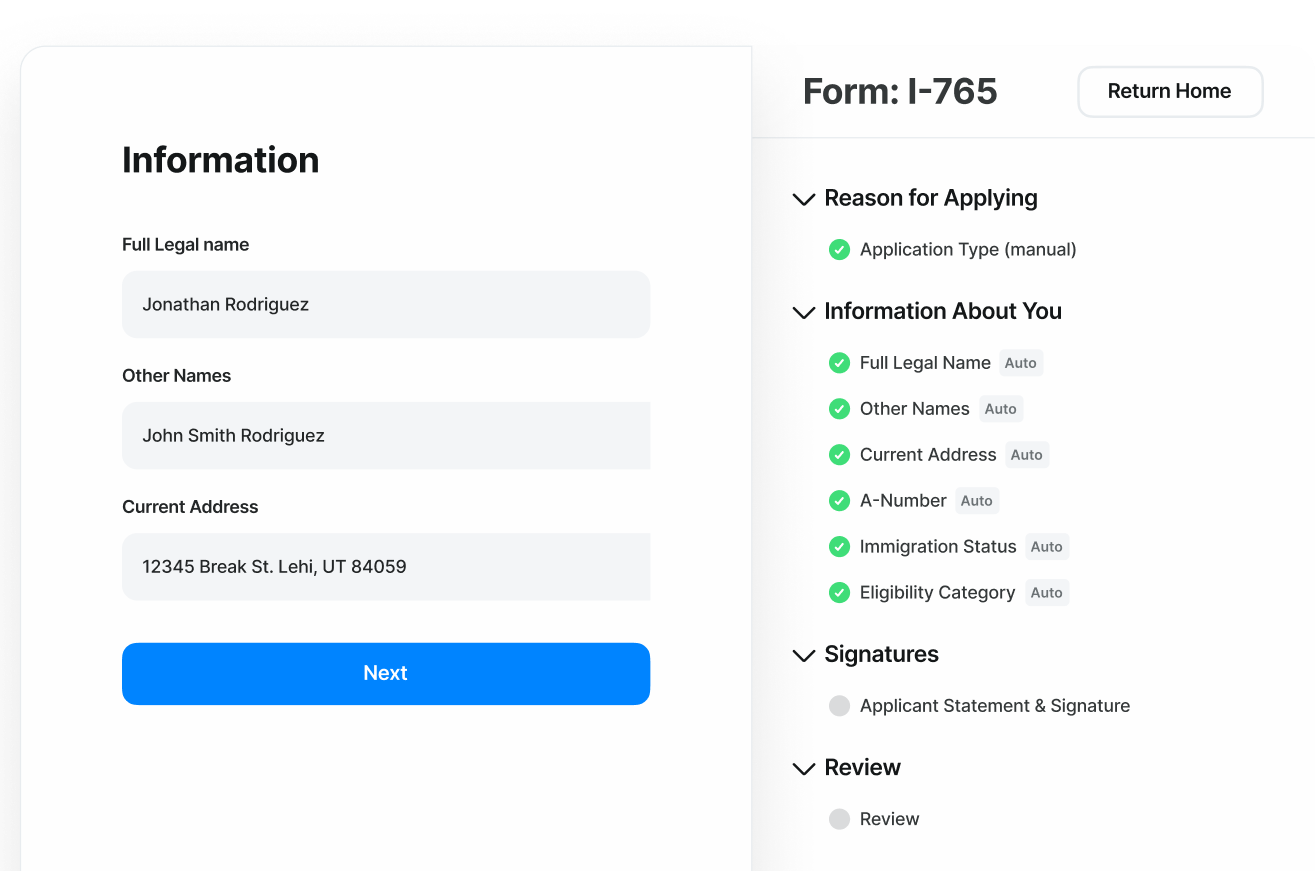Collapse the Reason for Applying section
The width and height of the screenshot is (1316, 871).
pyautogui.click(x=804, y=200)
